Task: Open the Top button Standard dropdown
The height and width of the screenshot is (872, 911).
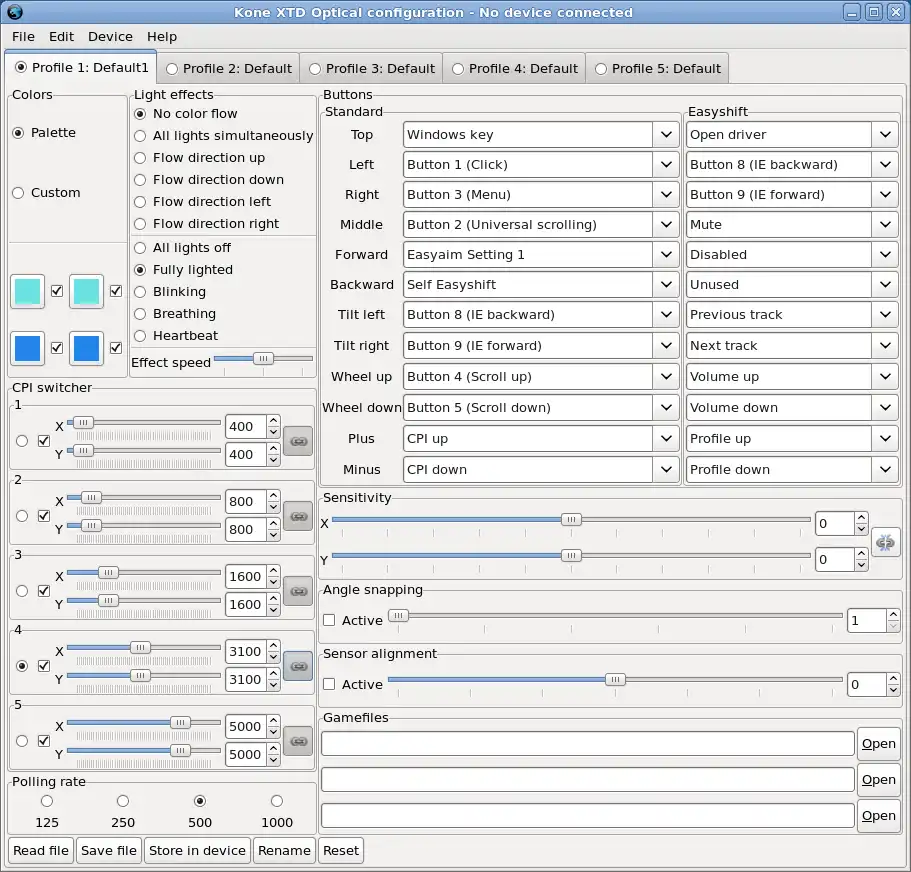Action: point(666,134)
